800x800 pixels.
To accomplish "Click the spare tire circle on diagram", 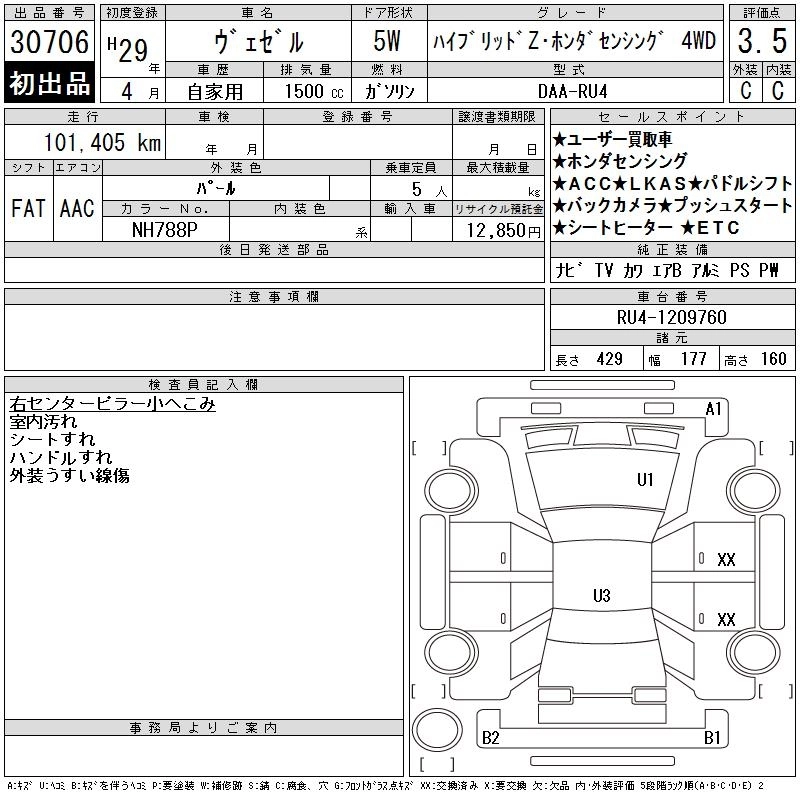I will coord(437,730).
